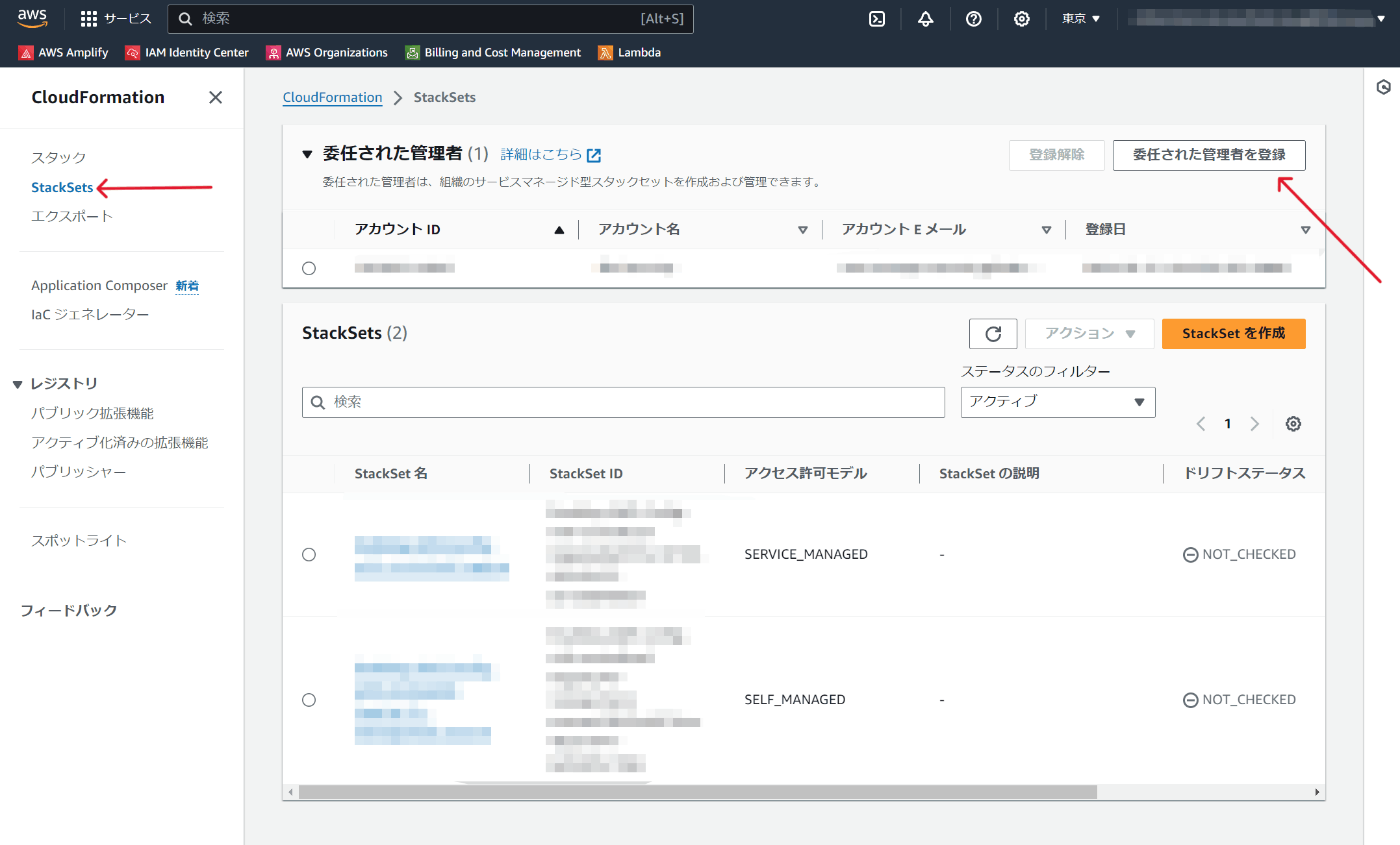Click the AWS logo home icon
This screenshot has height=845, width=1400.
point(32,18)
